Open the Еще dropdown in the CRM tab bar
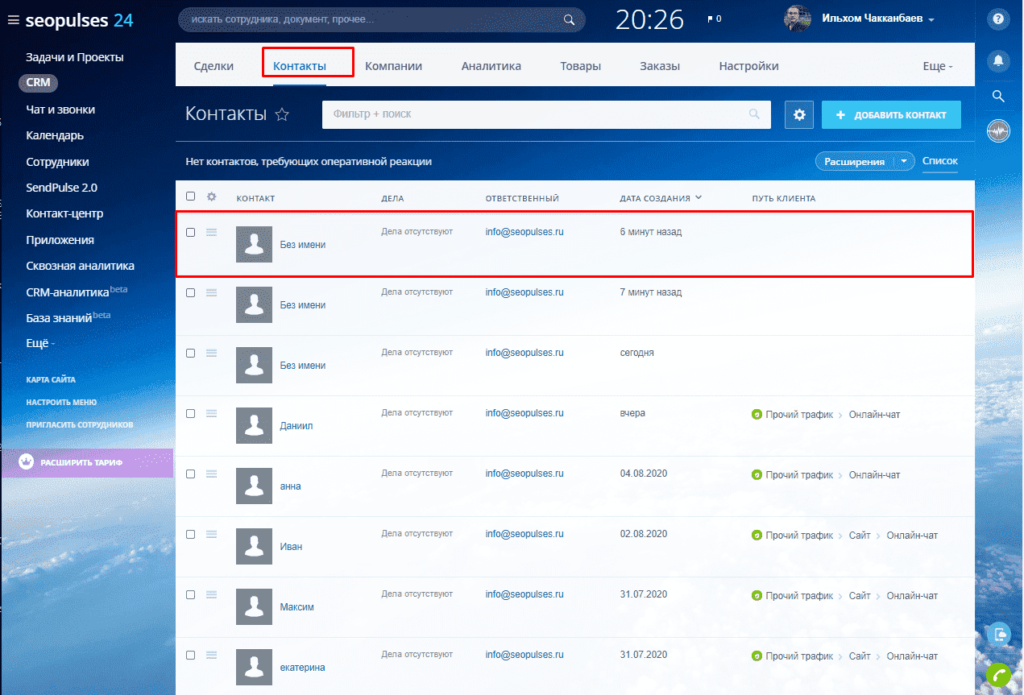Viewport: 1024px width, 695px height. 937,66
